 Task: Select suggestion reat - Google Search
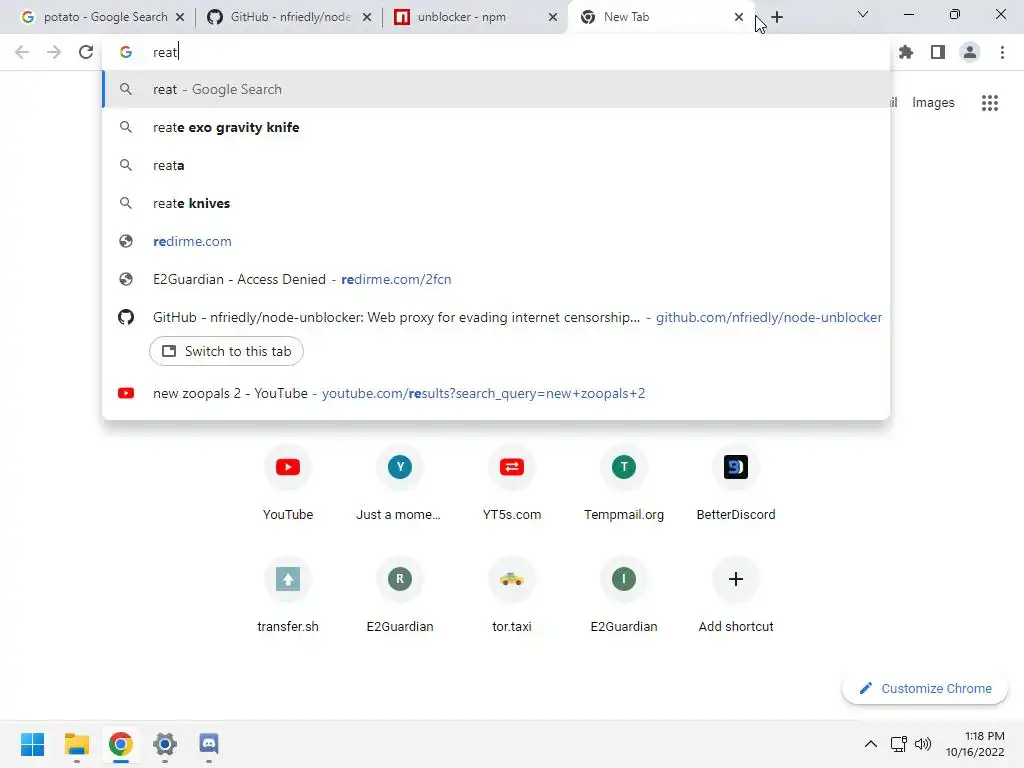(496, 89)
